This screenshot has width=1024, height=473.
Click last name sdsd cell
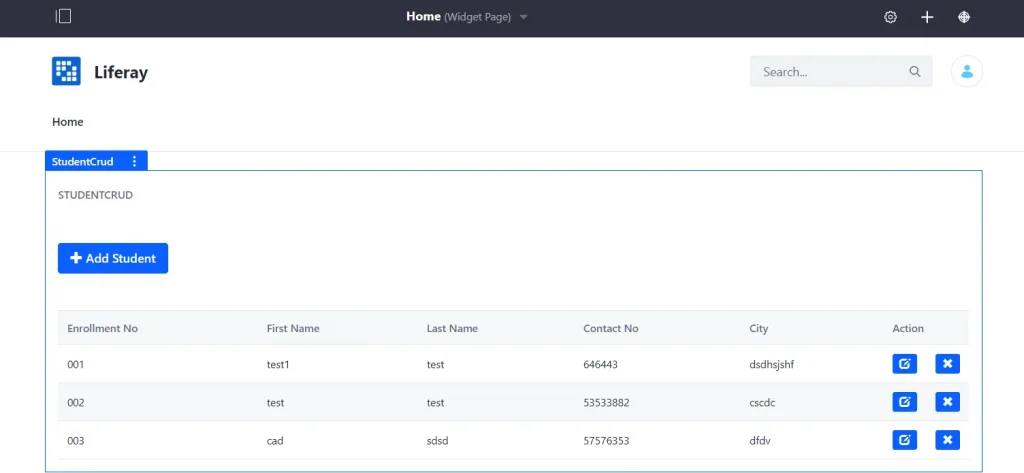click(x=438, y=440)
